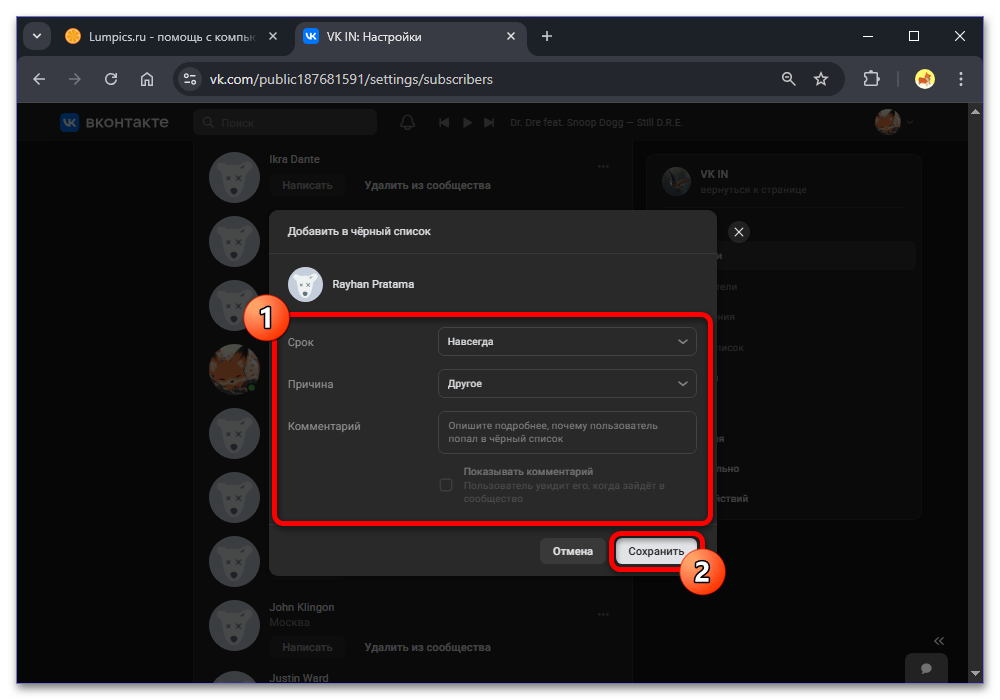
Task: Click the ВКонтакте logo
Action: [x=115, y=122]
